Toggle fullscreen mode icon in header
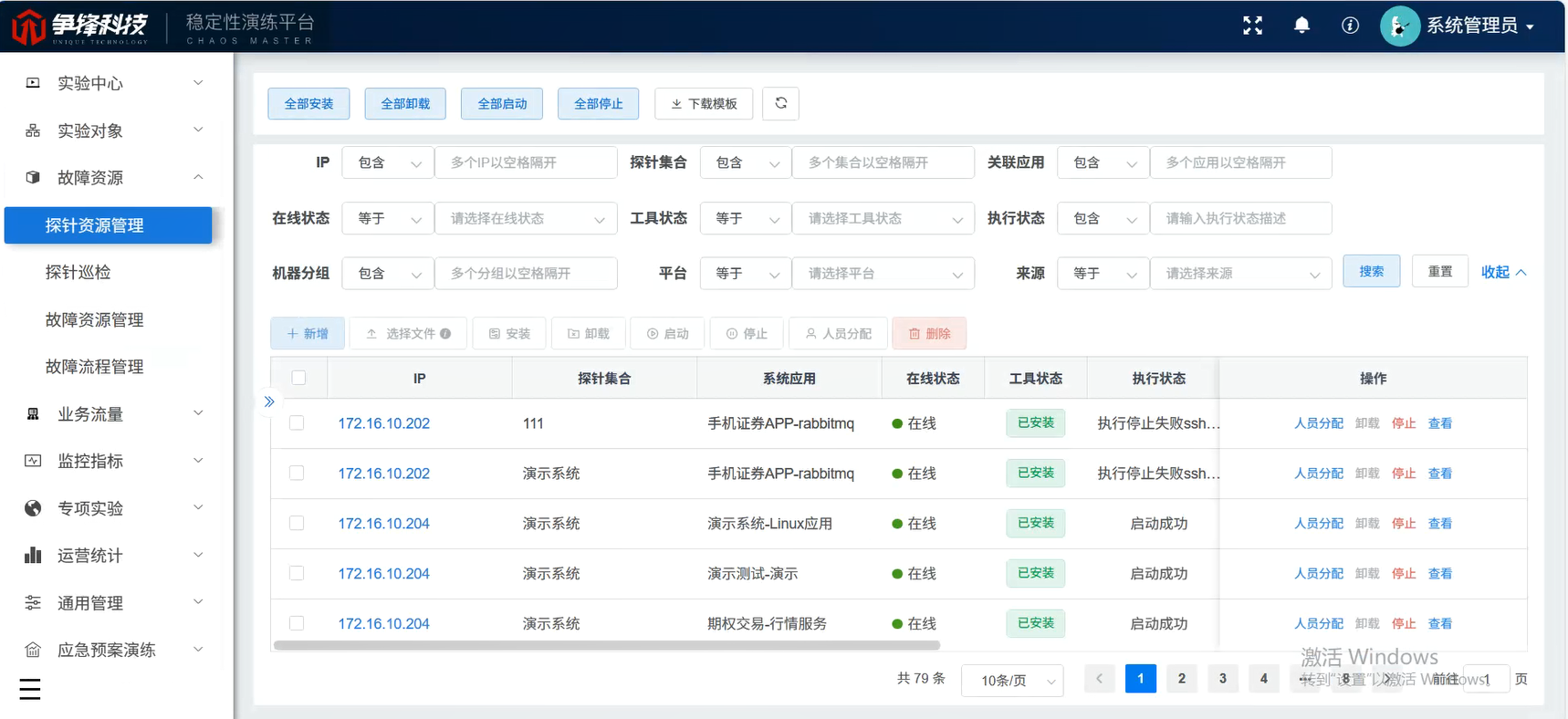This screenshot has height=719, width=1568. click(x=1252, y=26)
